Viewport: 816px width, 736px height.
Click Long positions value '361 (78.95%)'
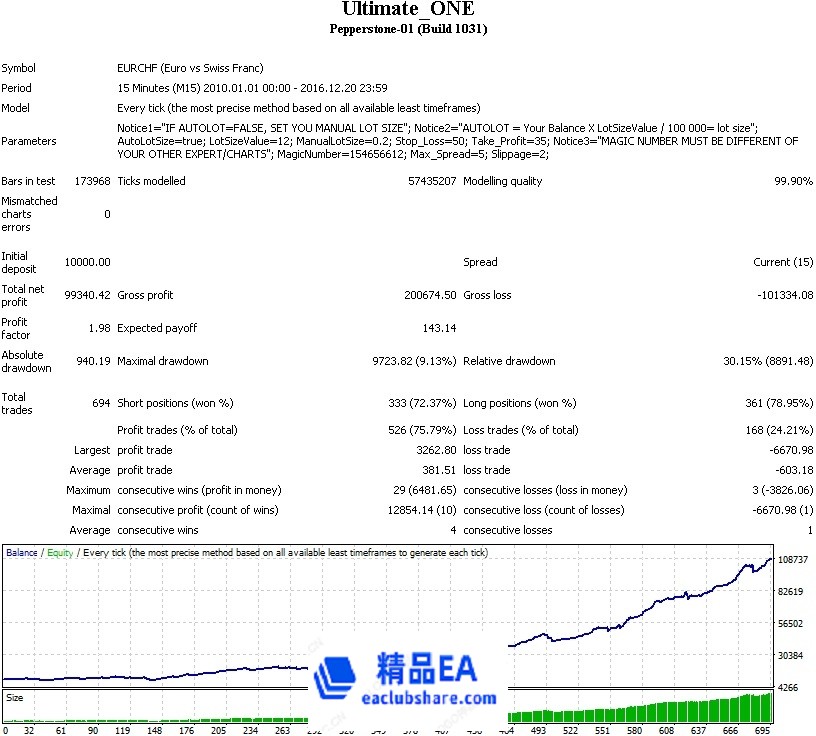(x=779, y=403)
